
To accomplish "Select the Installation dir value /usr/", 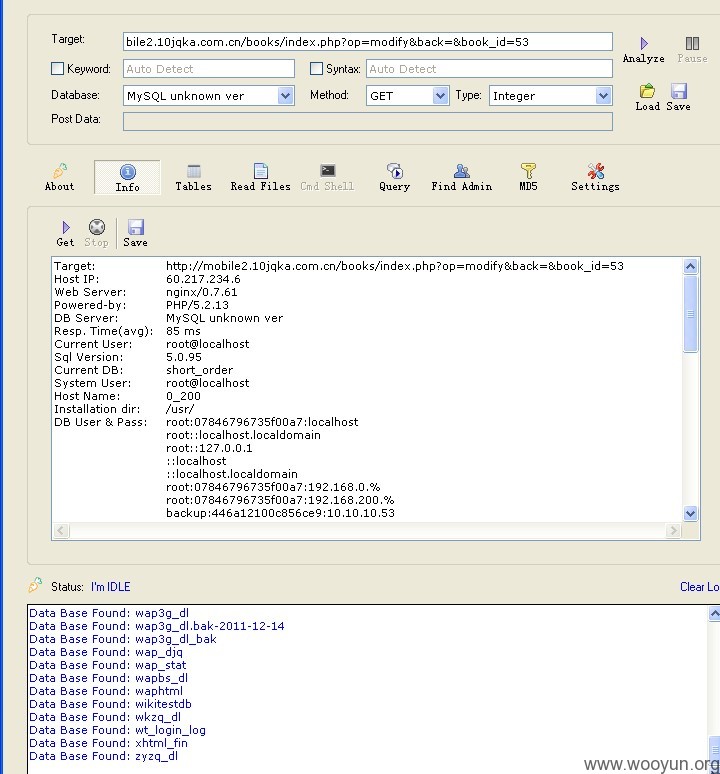I will [180, 409].
